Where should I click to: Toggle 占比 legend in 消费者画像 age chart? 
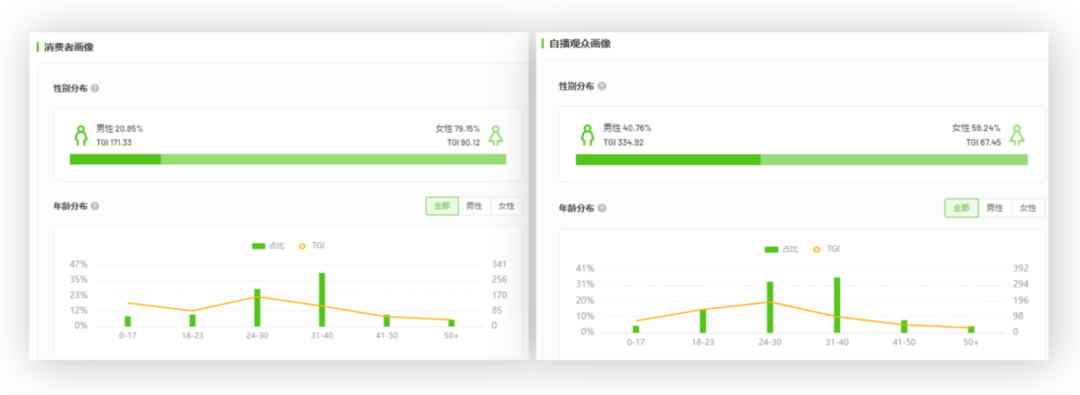268,245
